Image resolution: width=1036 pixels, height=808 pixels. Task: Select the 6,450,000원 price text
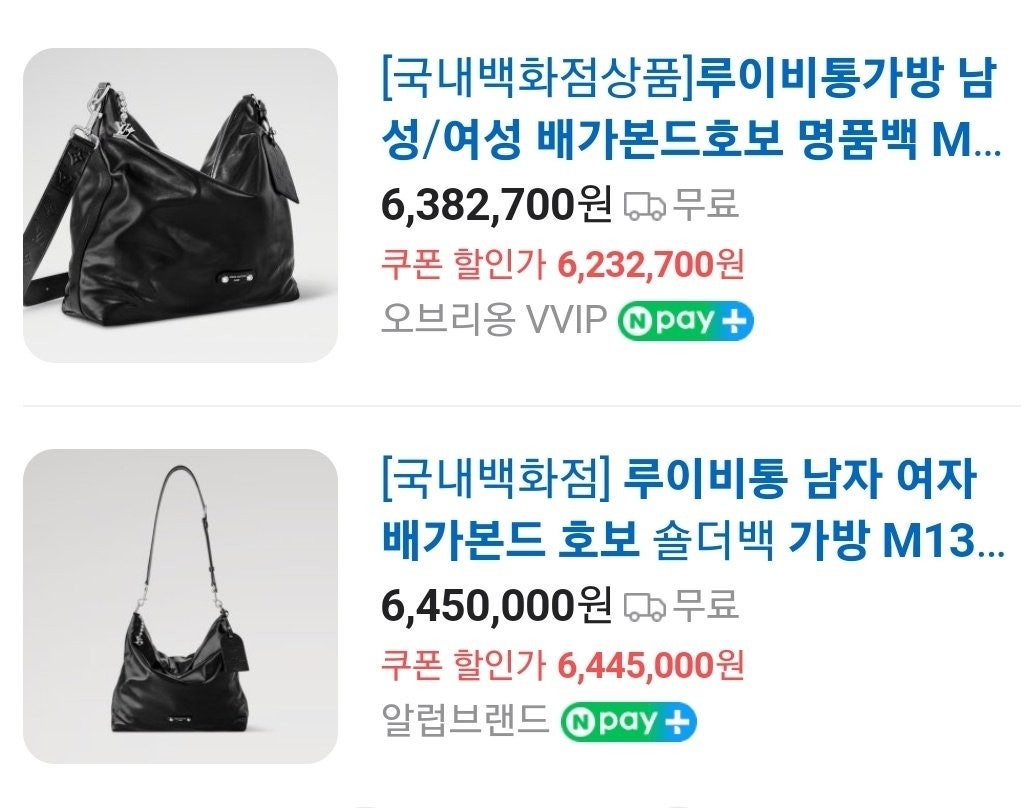pos(497,605)
